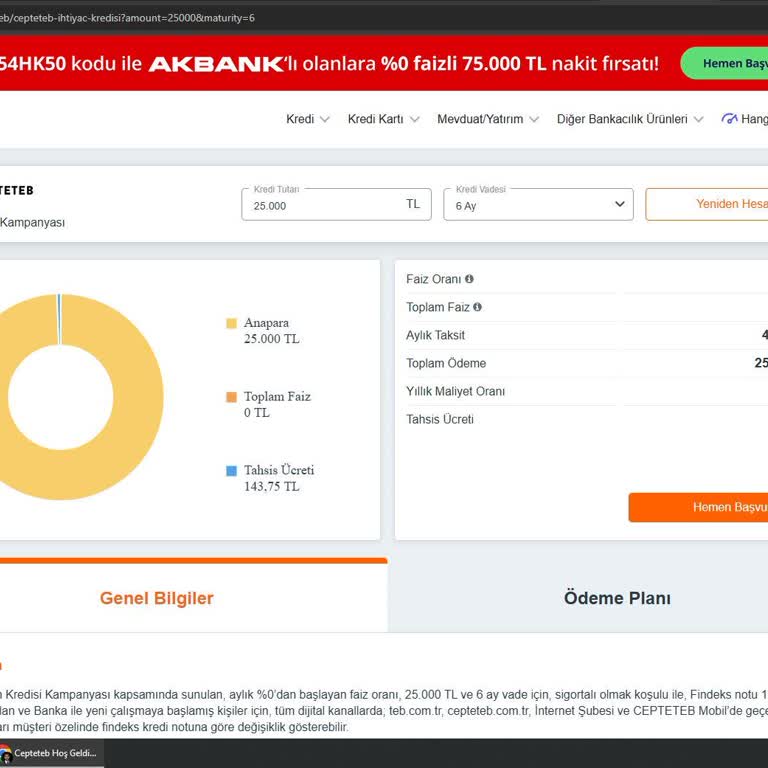The image size is (768, 768).
Task: Open the Kredi Kartı dropdown menu
Action: click(384, 119)
